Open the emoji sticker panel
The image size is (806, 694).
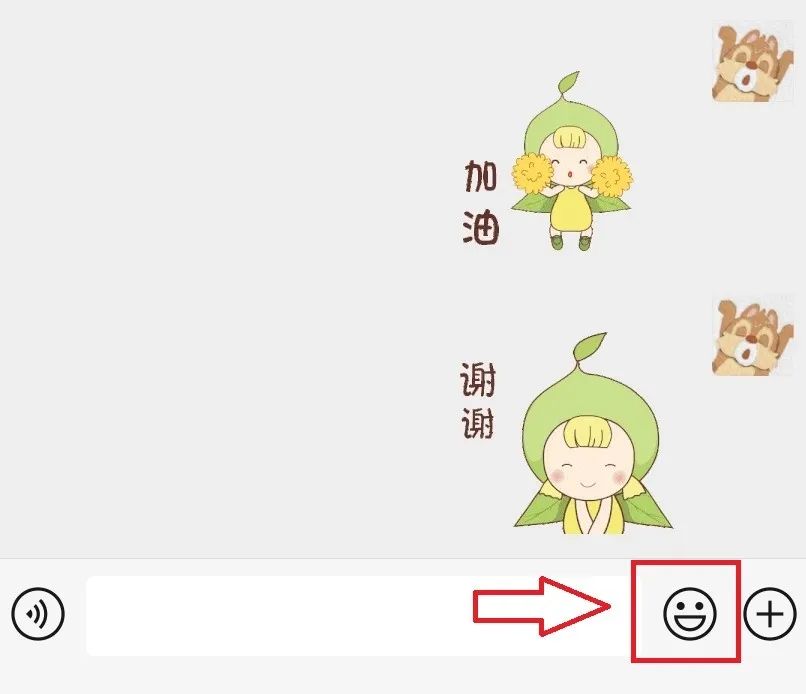[x=689, y=613]
